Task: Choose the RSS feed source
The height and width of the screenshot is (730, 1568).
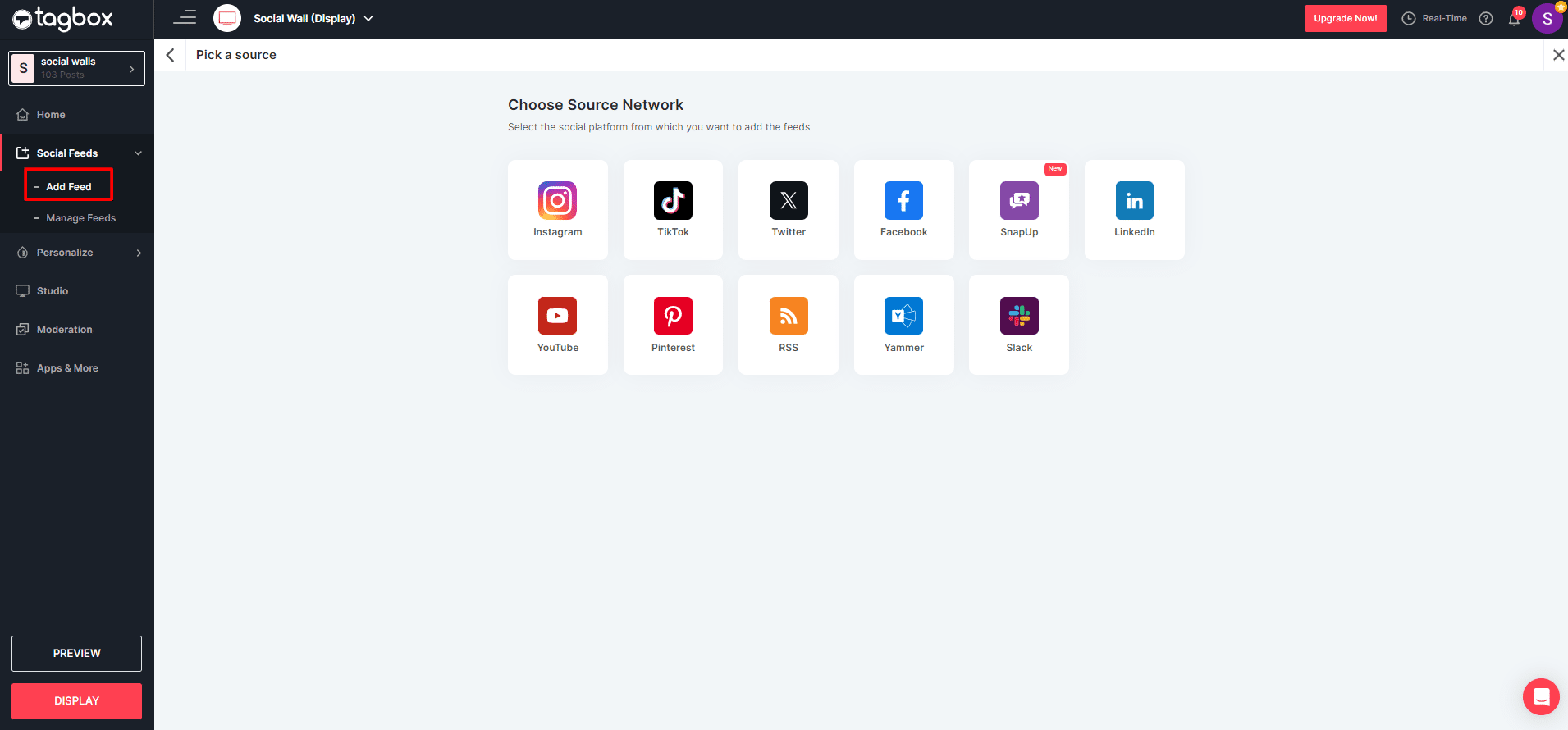Action: tap(788, 325)
